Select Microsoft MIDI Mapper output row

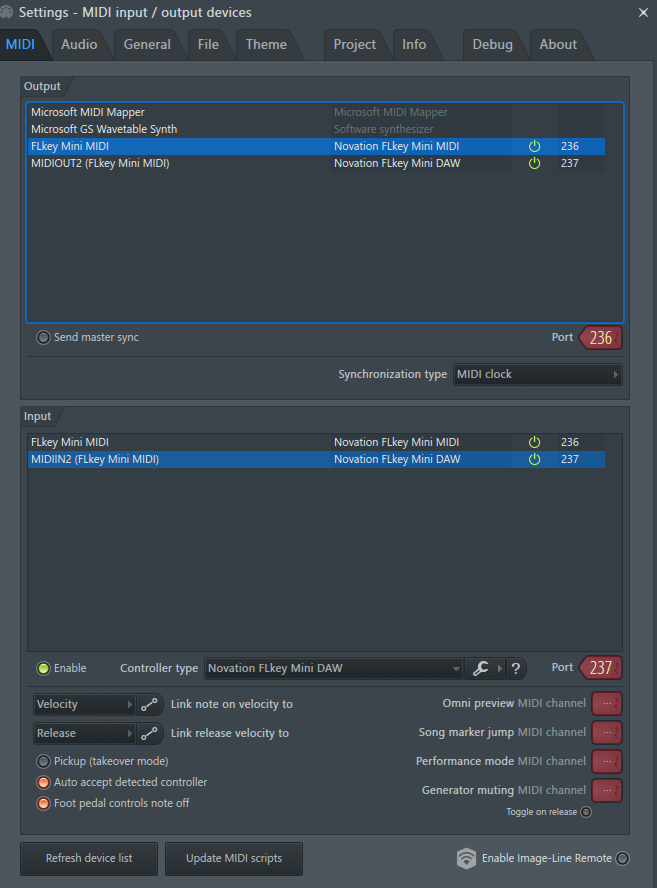(x=317, y=112)
